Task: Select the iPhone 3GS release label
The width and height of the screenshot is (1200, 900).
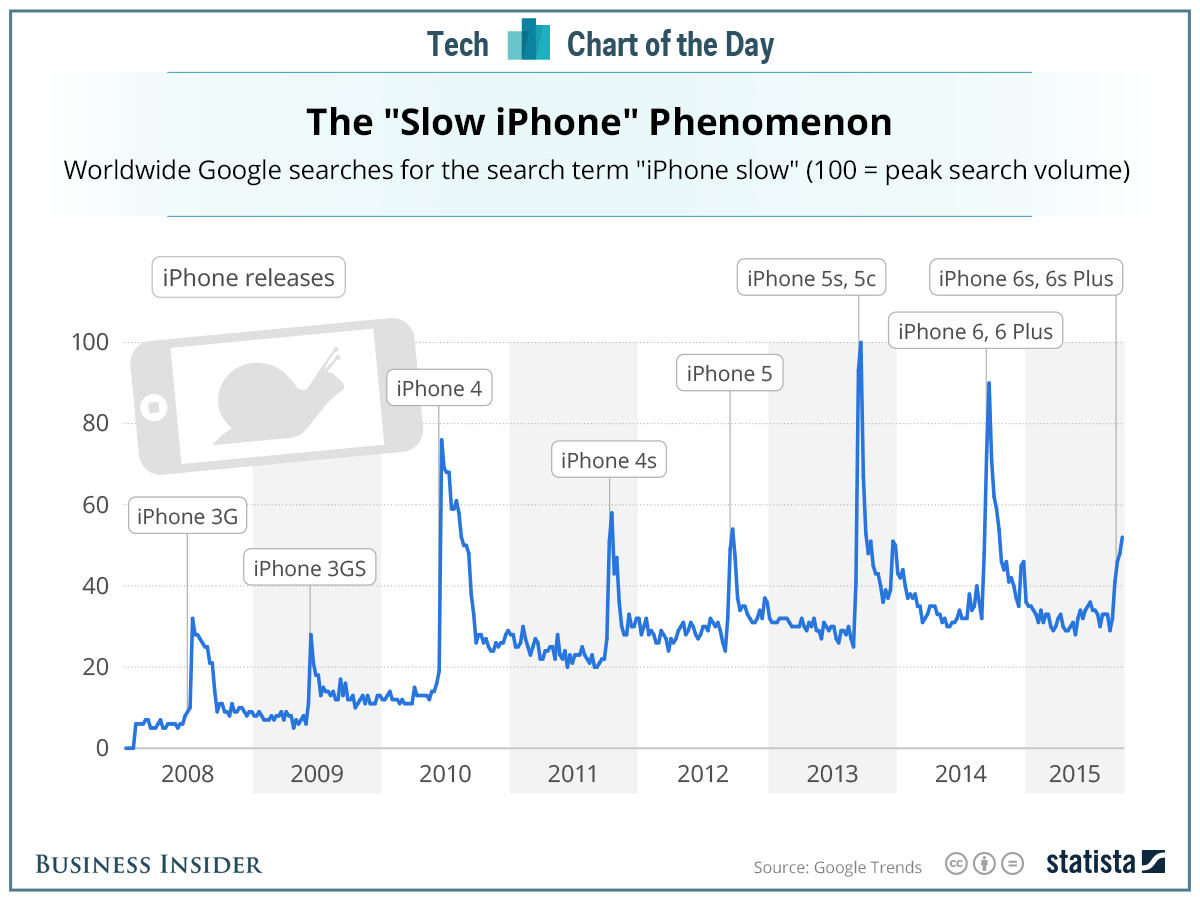Action: 310,569
